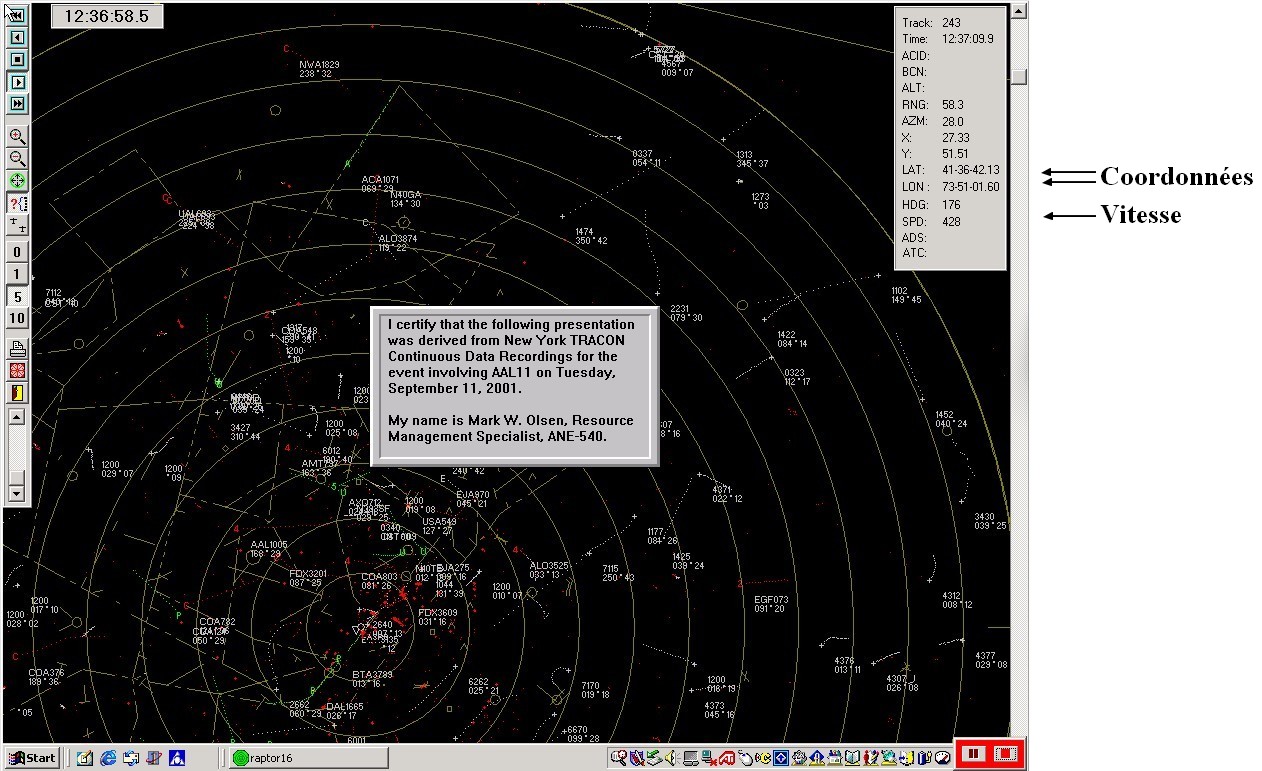Click the blue triangle logo quick launch icon
1262x771 pixels.
[177, 758]
